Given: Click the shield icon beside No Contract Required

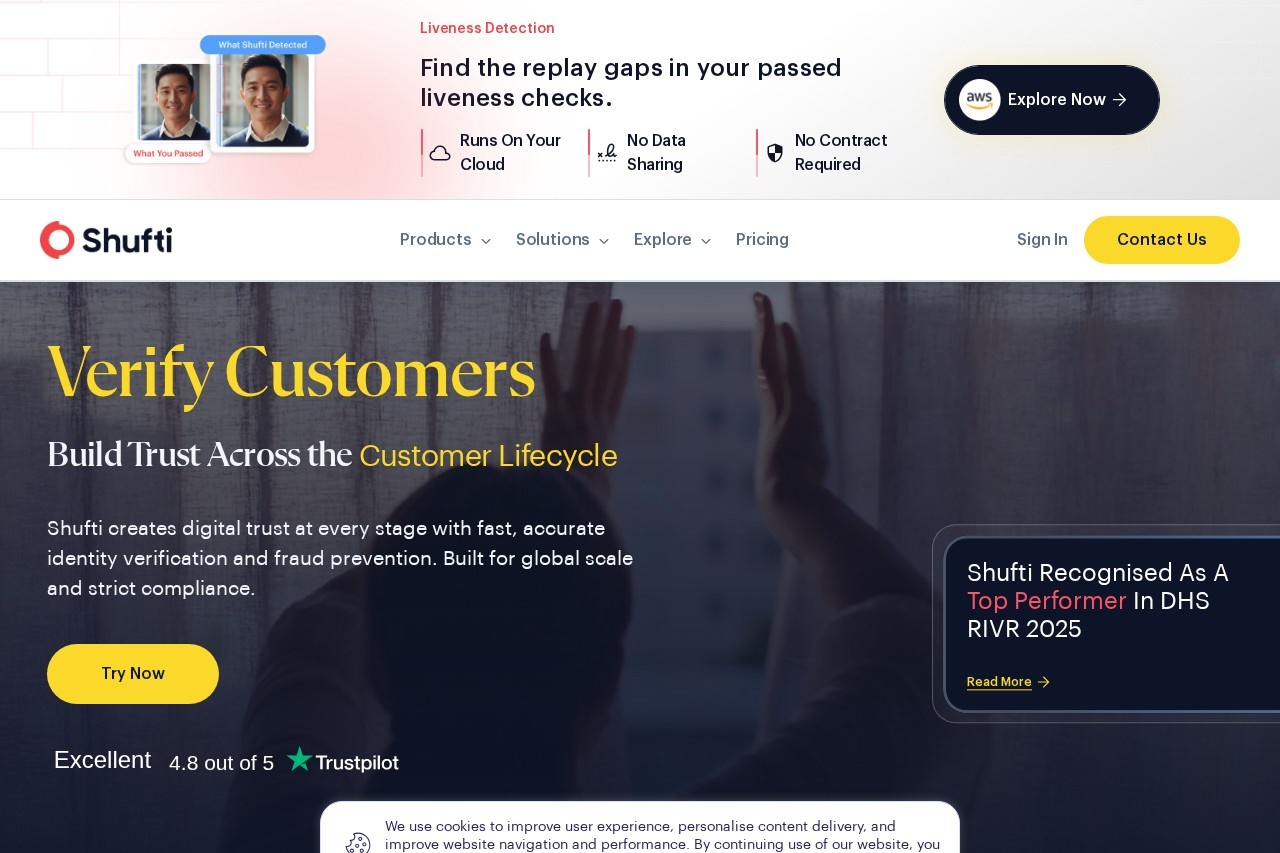Looking at the screenshot, I should pos(775,153).
